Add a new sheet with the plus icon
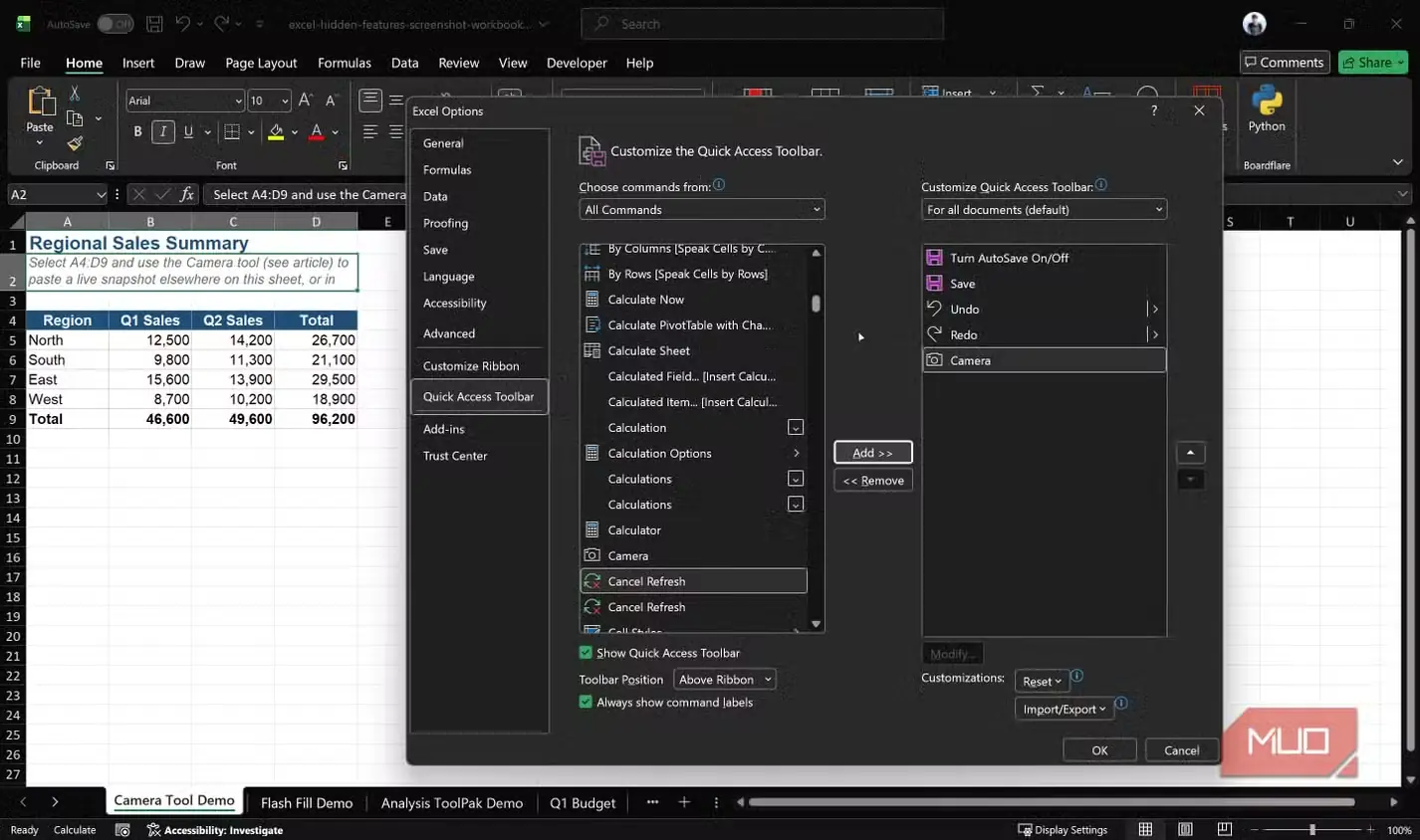This screenshot has height=840, width=1420. (x=684, y=802)
